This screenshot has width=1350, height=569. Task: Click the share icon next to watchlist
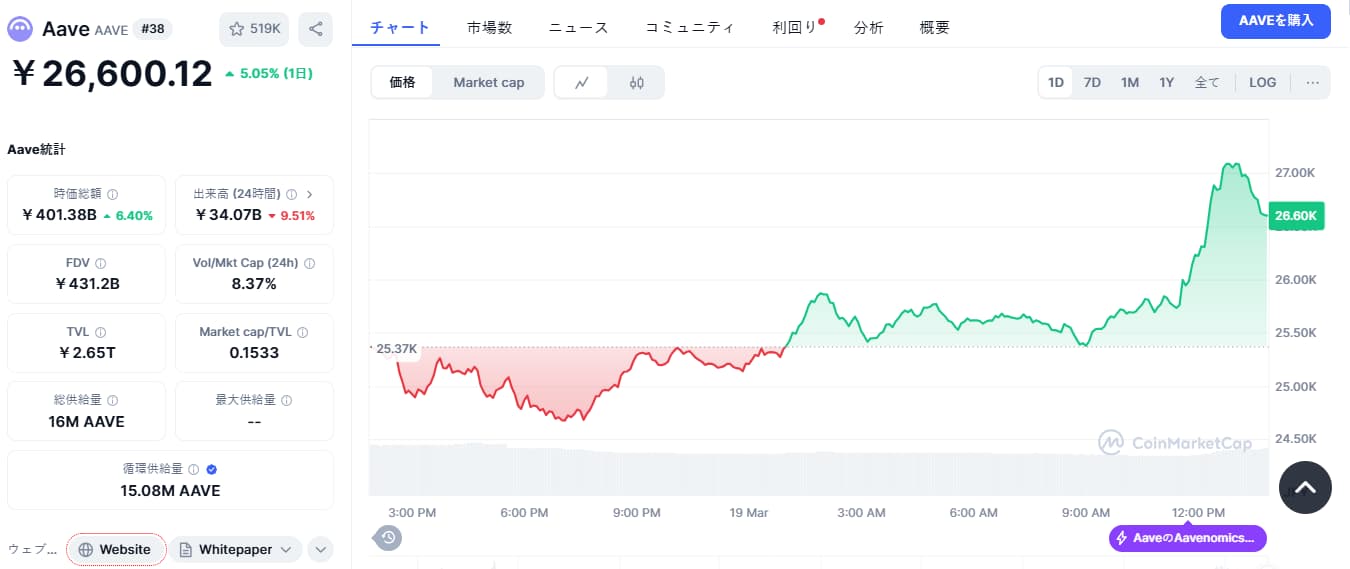315,29
